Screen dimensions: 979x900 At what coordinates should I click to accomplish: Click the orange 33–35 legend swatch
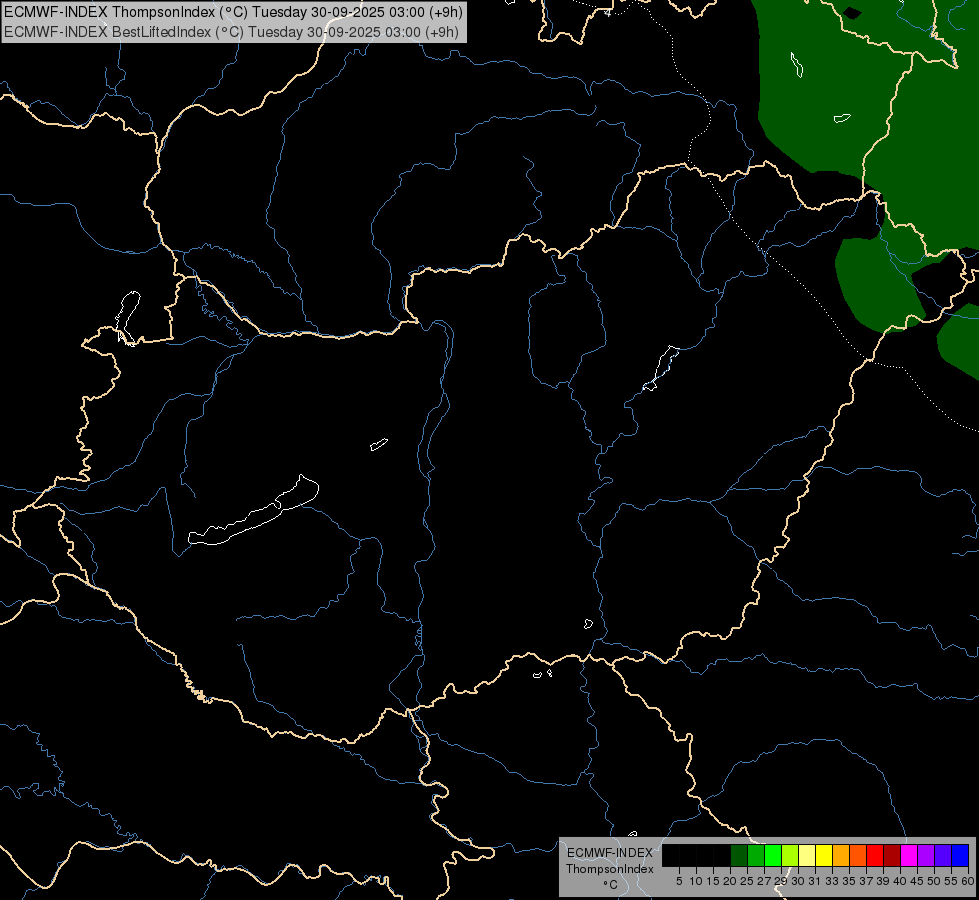841,855
